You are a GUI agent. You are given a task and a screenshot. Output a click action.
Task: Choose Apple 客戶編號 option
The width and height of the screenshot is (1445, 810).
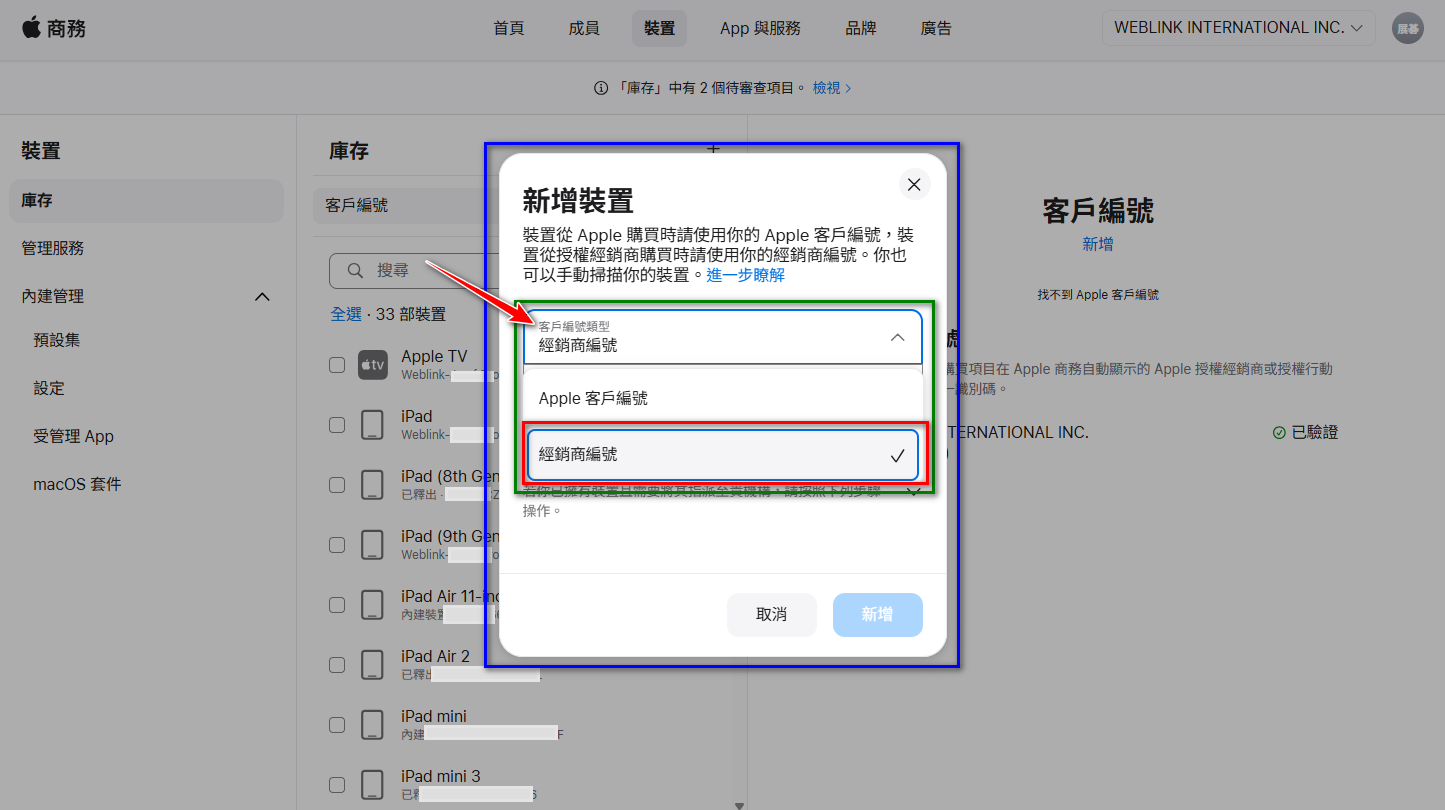tap(722, 398)
